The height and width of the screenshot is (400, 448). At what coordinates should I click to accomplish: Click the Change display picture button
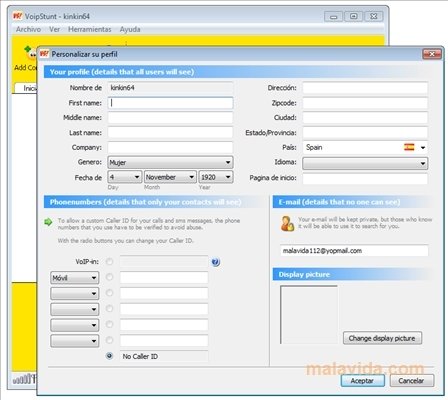point(382,338)
